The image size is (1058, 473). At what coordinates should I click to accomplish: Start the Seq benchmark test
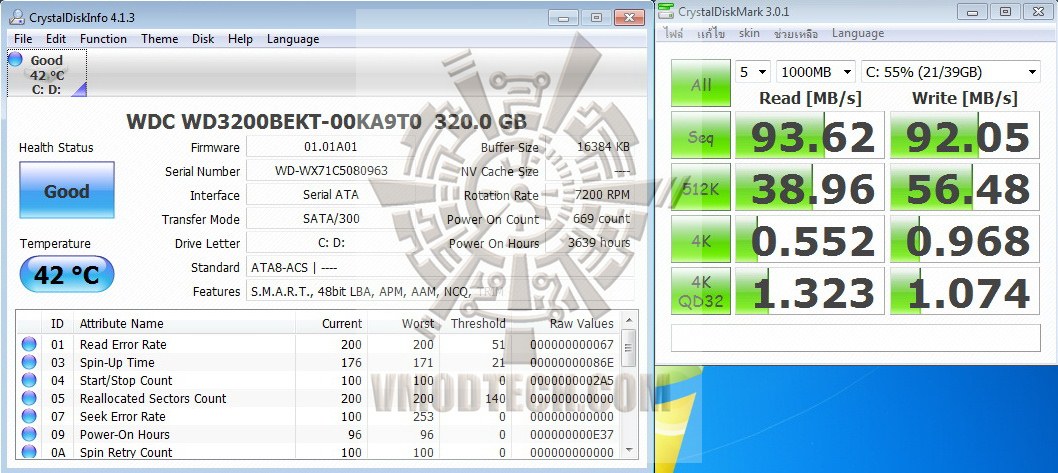pos(701,136)
